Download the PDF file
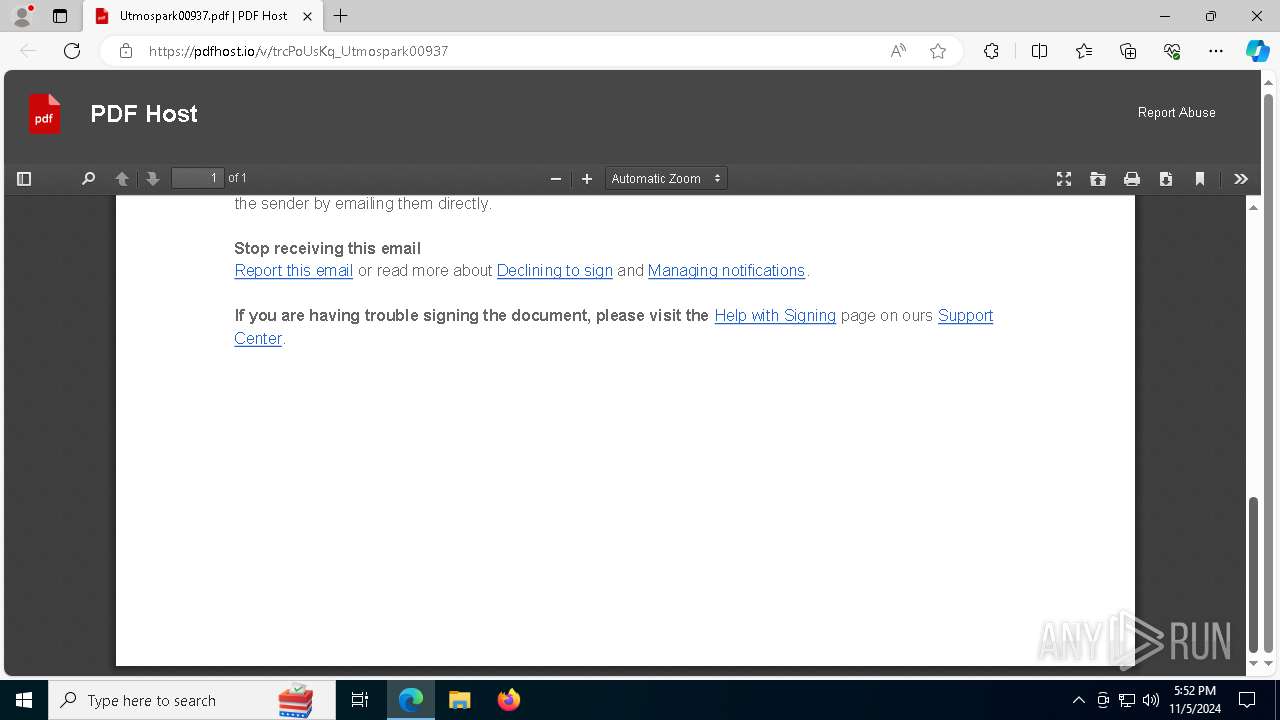The width and height of the screenshot is (1280, 720). (1166, 179)
